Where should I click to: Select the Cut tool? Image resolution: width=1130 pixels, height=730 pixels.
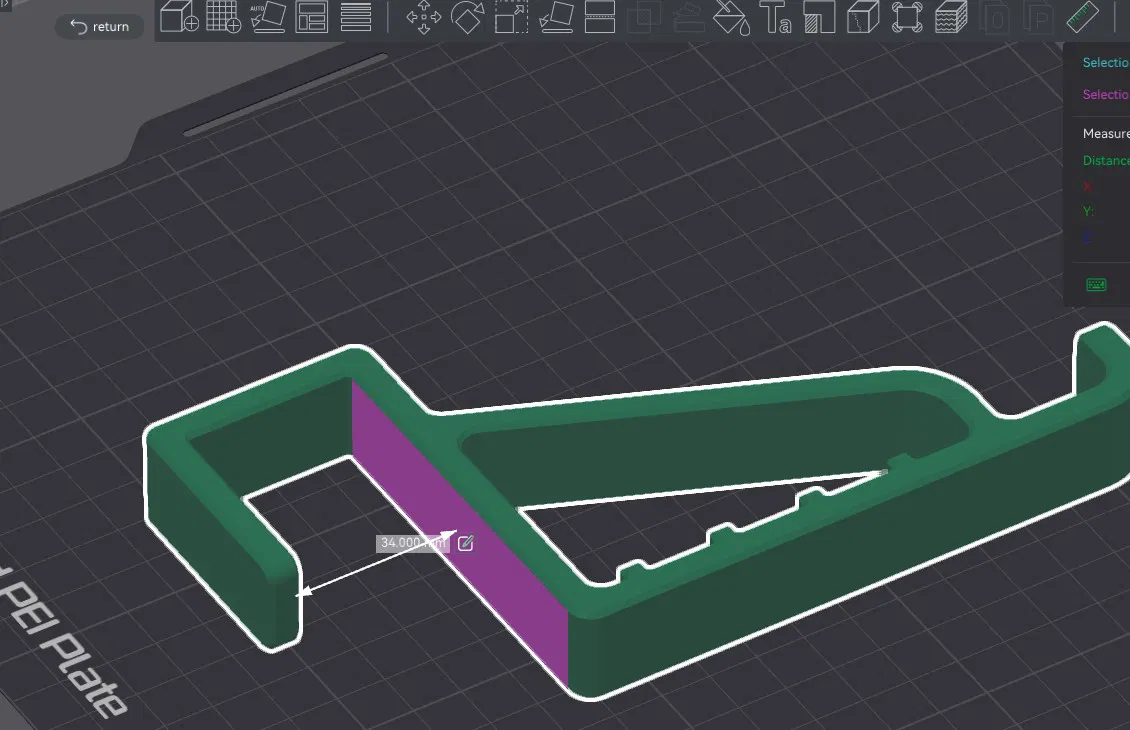pyautogui.click(x=600, y=17)
